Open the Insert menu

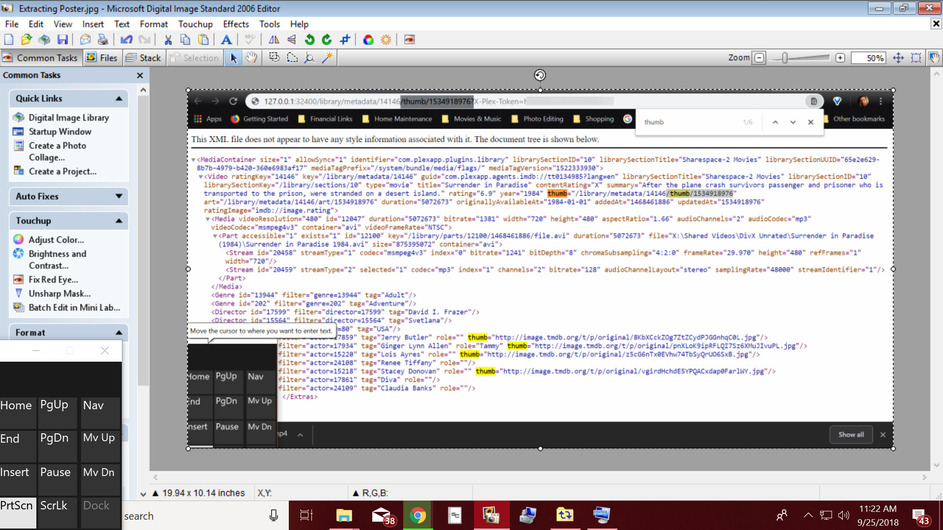coord(93,24)
